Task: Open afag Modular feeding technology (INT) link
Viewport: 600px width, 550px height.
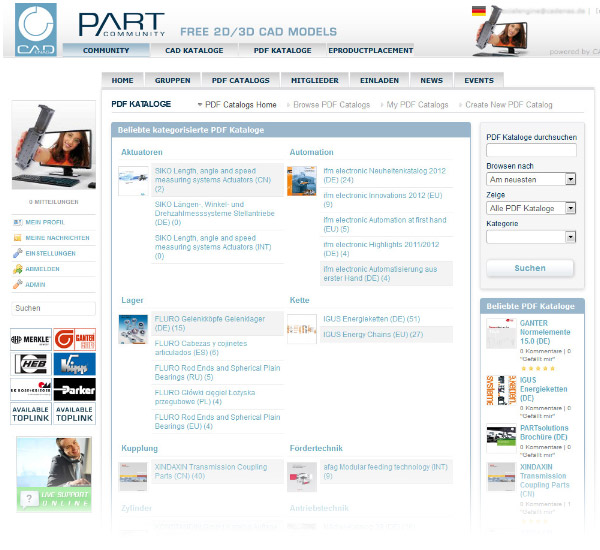Action: pos(385,472)
